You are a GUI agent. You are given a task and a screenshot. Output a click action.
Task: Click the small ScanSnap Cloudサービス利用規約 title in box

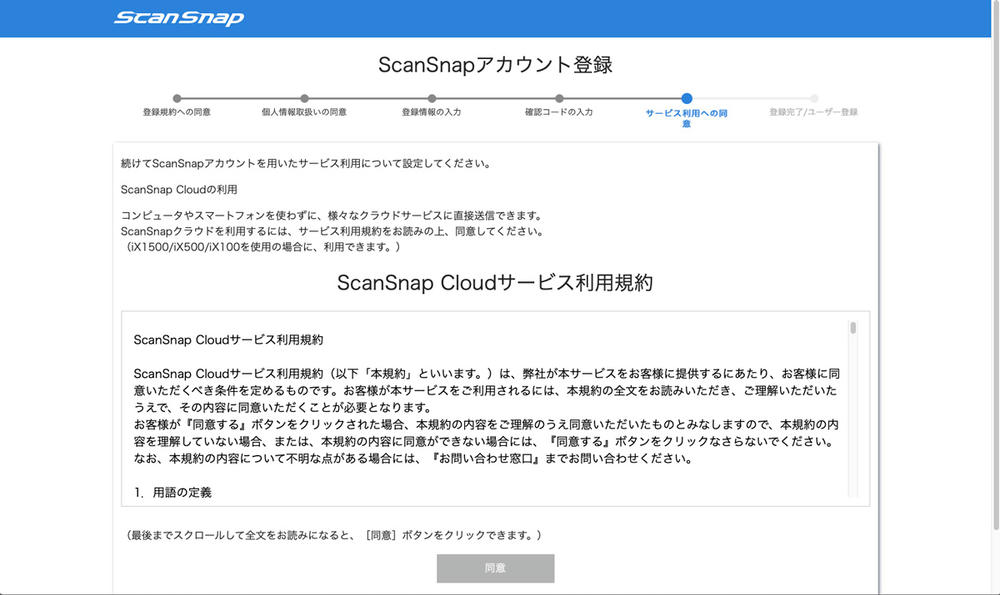[x=228, y=340]
